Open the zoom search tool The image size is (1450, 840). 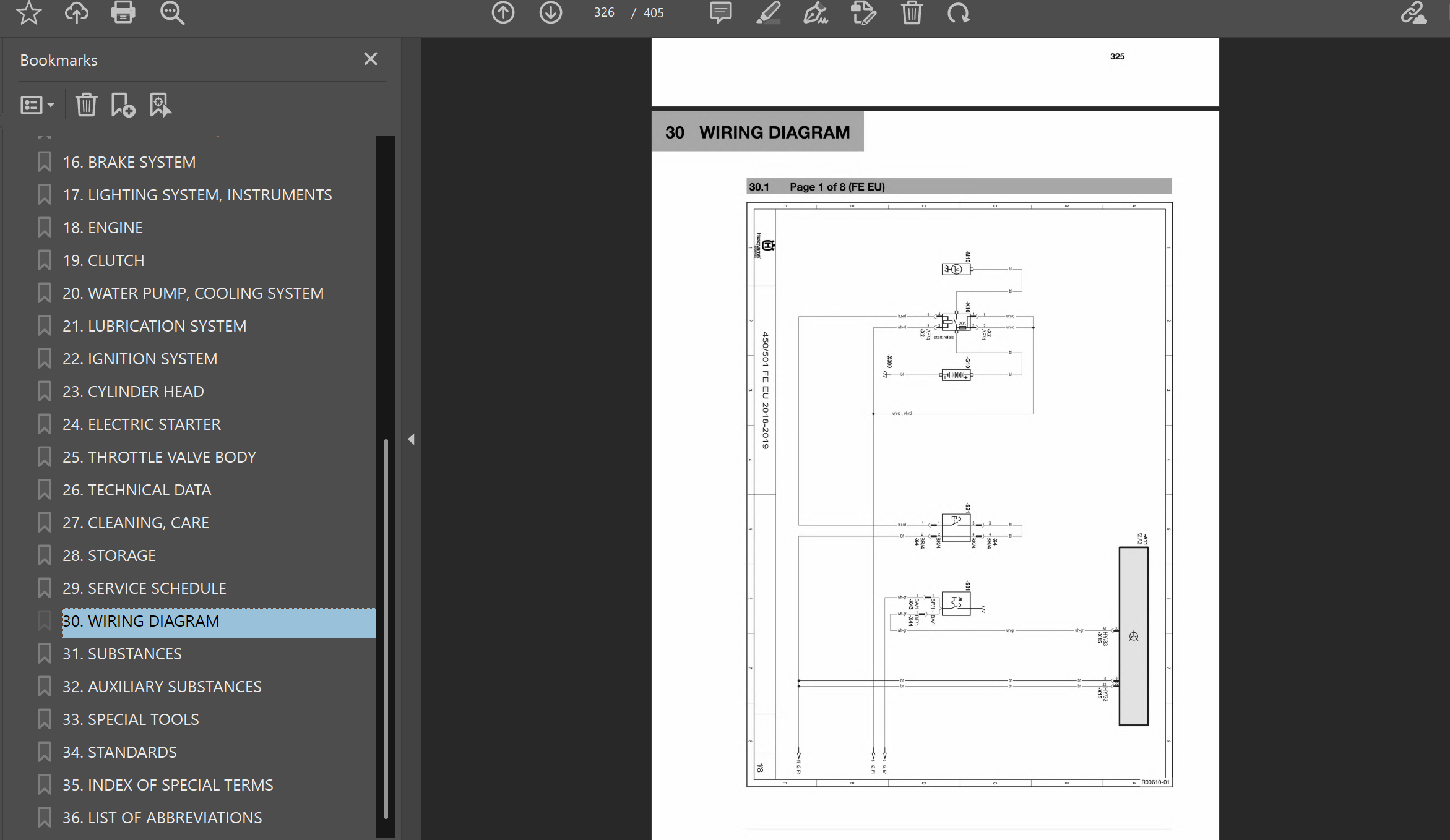(x=172, y=12)
